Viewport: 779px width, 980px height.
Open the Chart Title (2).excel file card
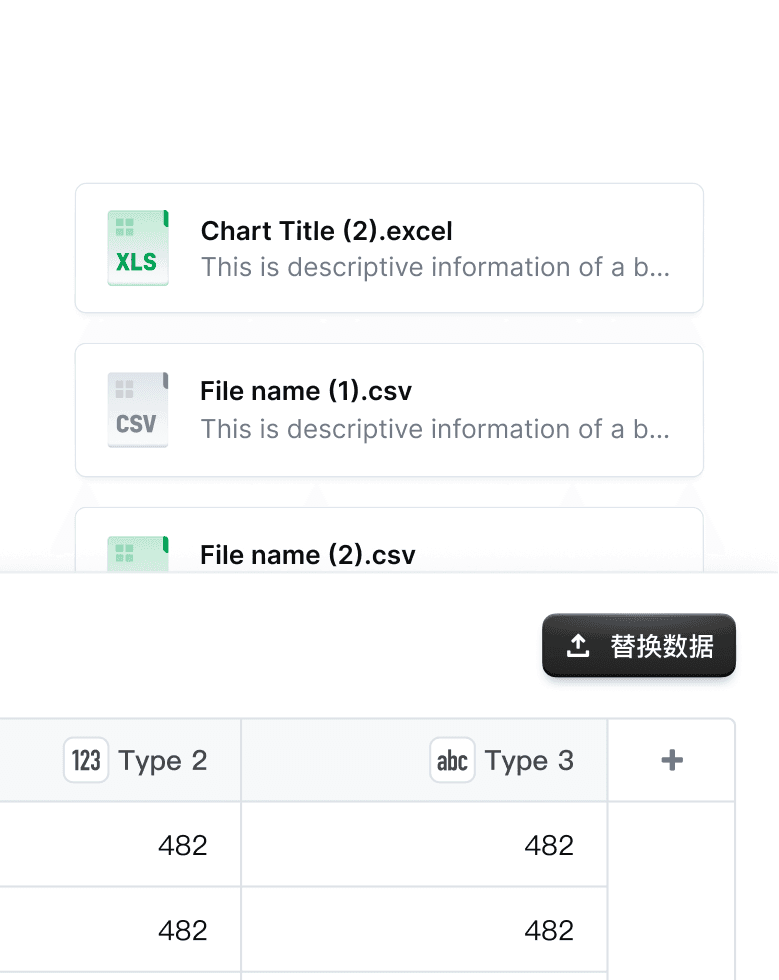pyautogui.click(x=389, y=248)
